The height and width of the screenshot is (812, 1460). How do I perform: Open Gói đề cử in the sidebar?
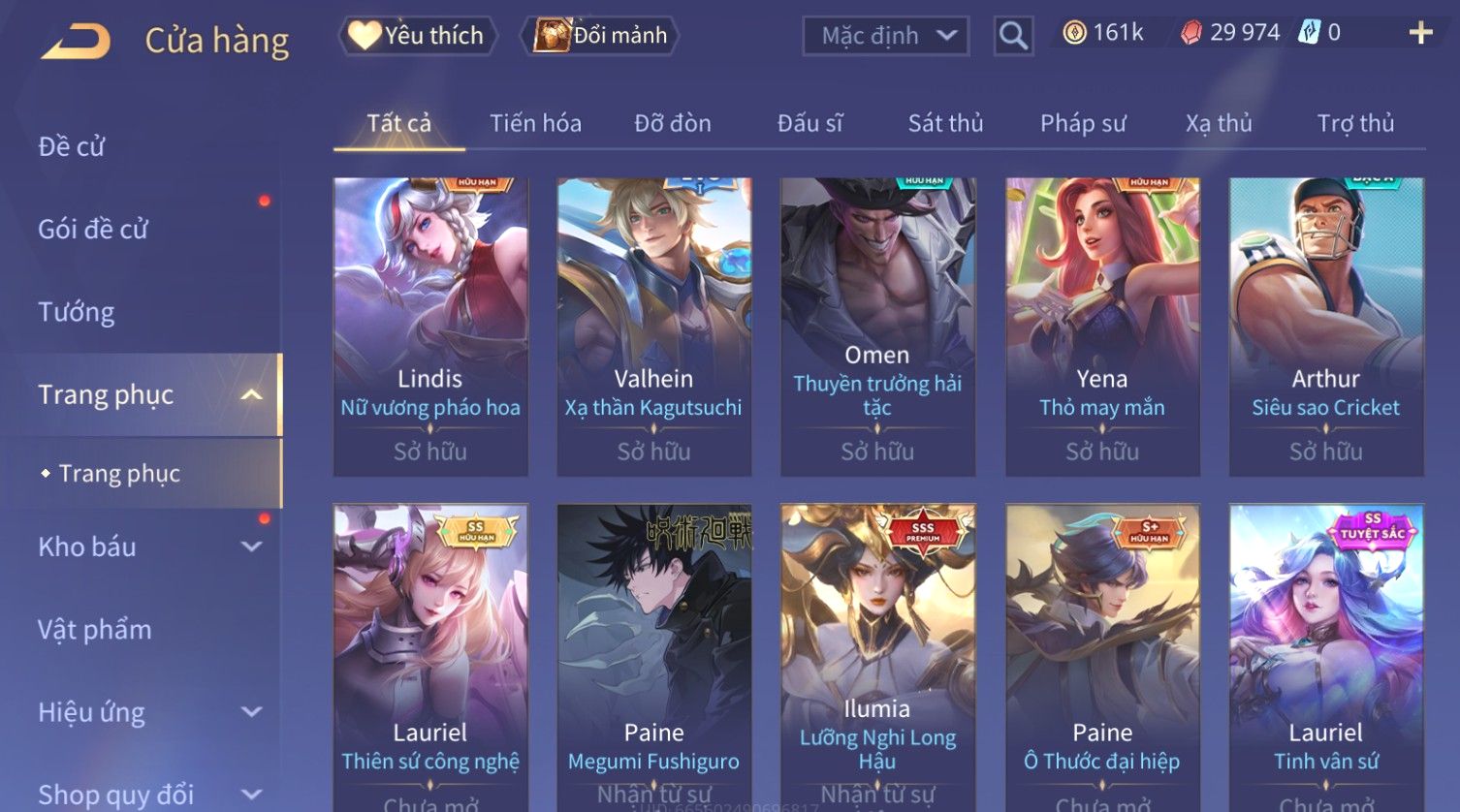point(93,230)
